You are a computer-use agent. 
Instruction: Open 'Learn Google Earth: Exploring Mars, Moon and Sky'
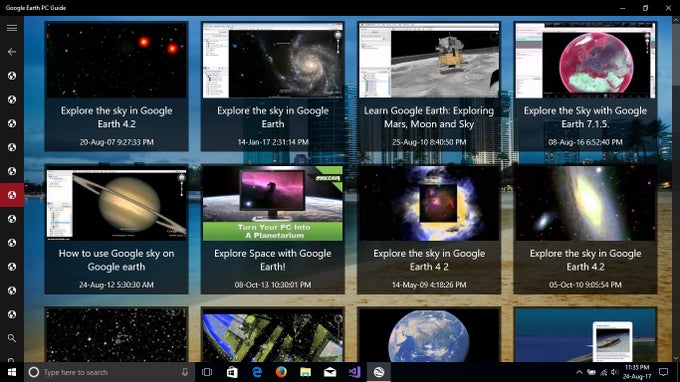429,86
